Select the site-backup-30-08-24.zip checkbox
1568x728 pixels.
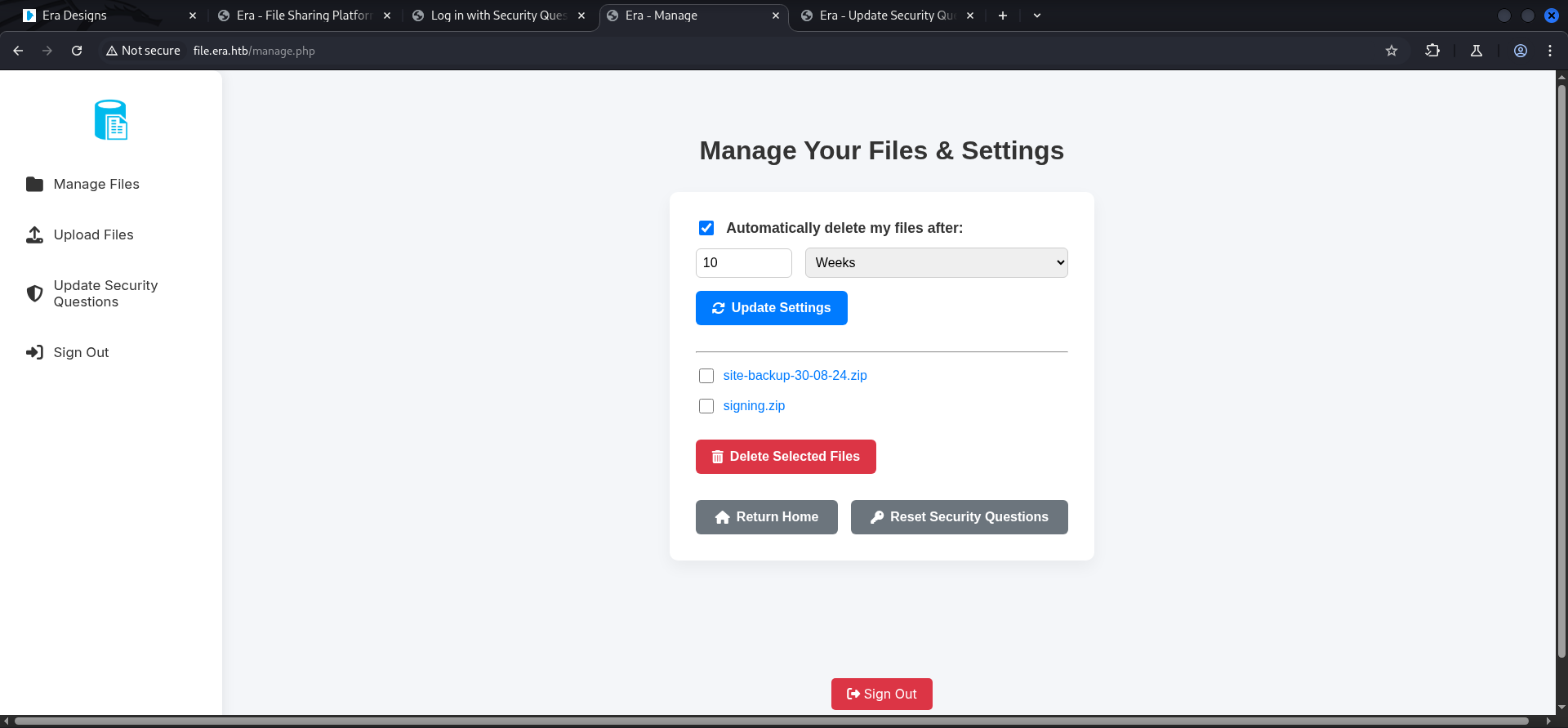coord(706,376)
